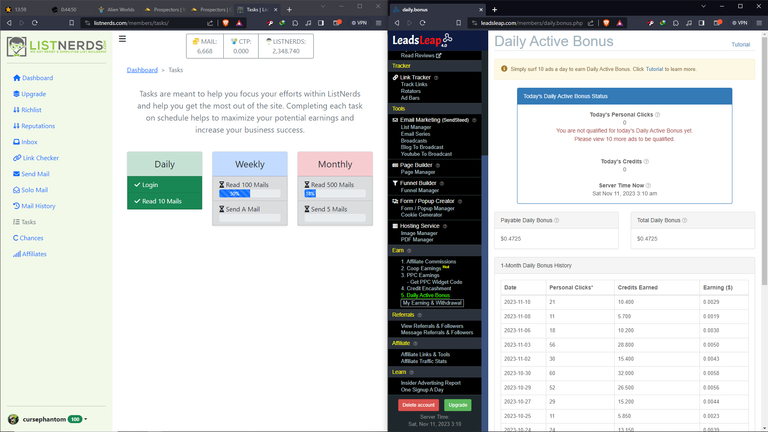
Task: Go back in the LeadsLeap browser window
Action: (x=397, y=23)
